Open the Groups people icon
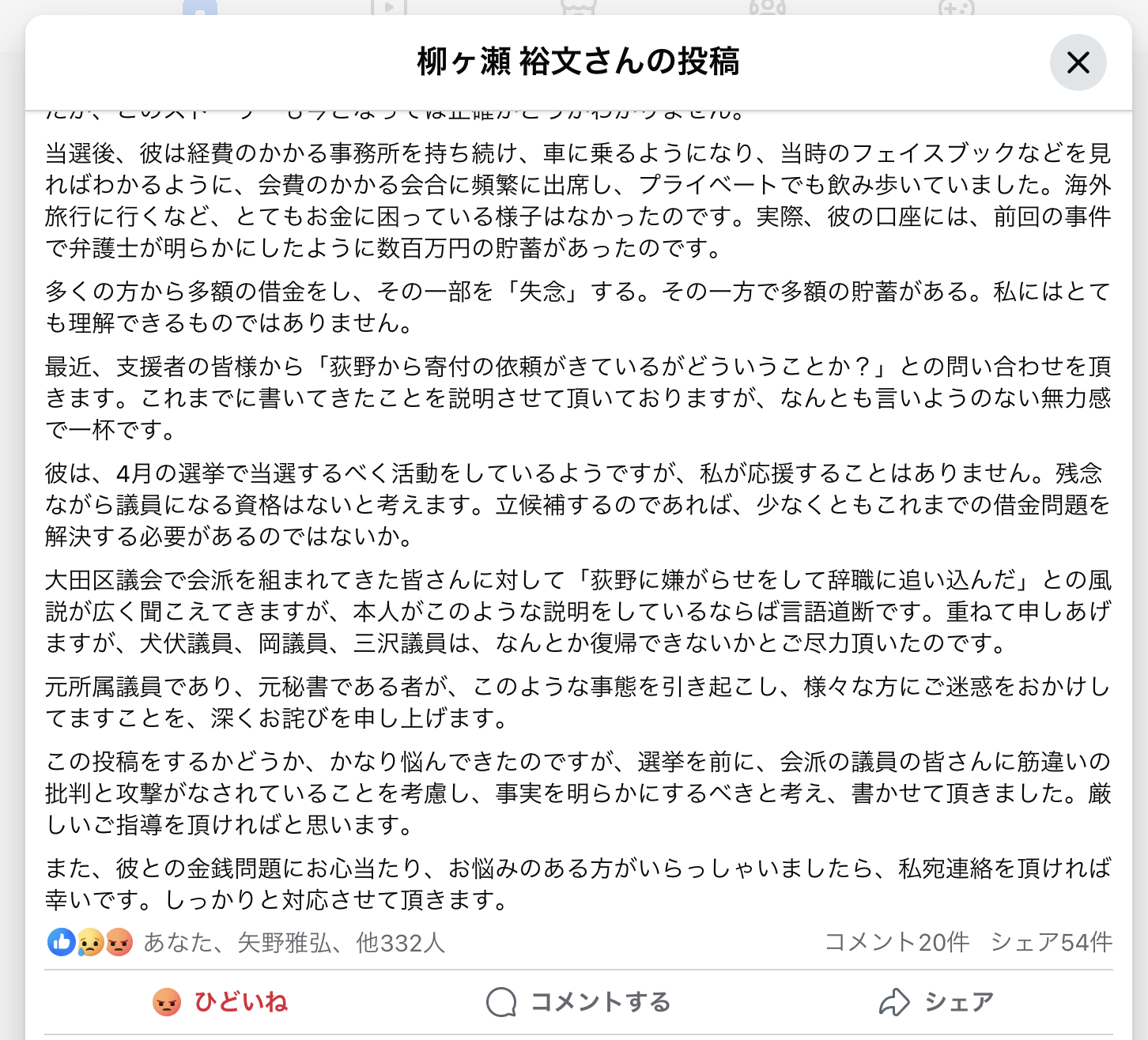Viewport: 1148px width, 1040px height. pos(767,8)
